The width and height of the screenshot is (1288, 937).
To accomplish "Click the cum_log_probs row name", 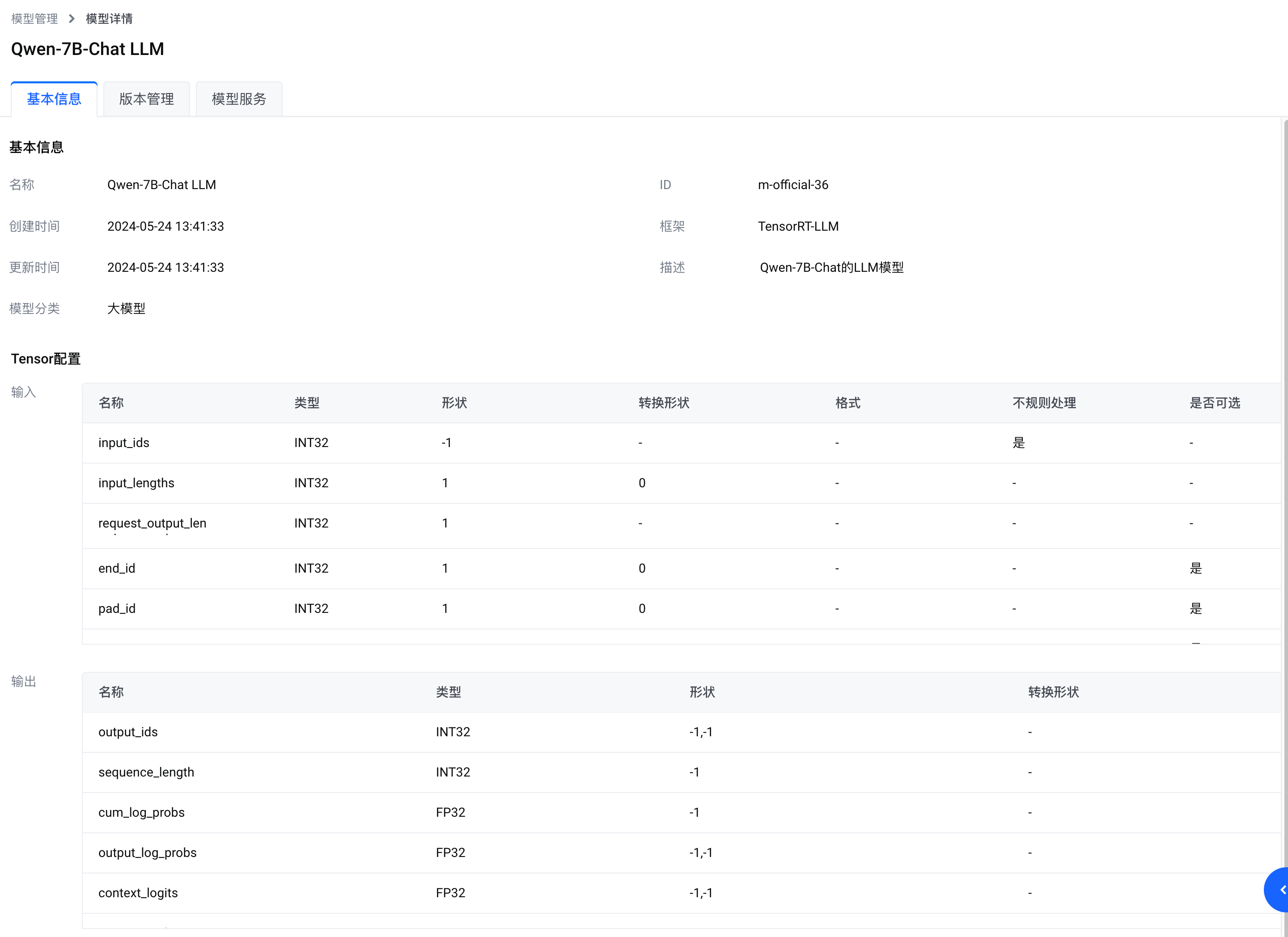I will point(141,813).
